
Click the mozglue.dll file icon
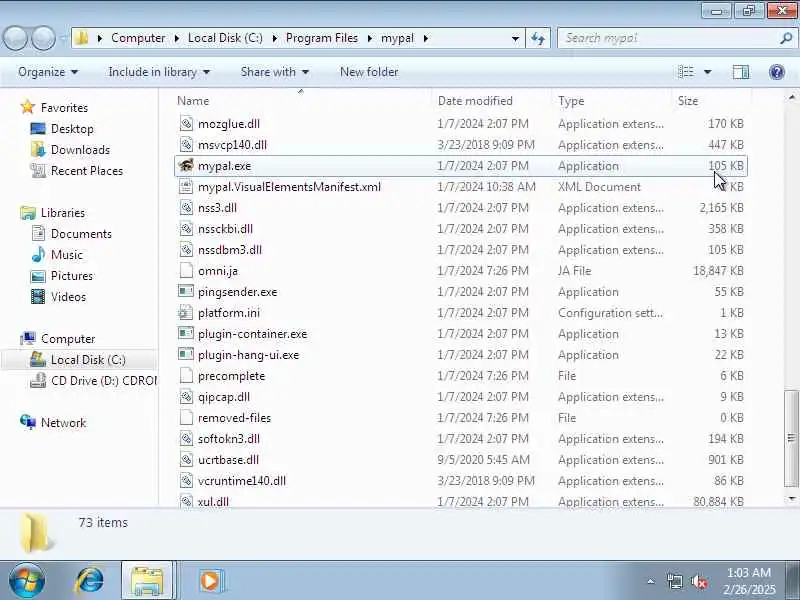coord(186,123)
